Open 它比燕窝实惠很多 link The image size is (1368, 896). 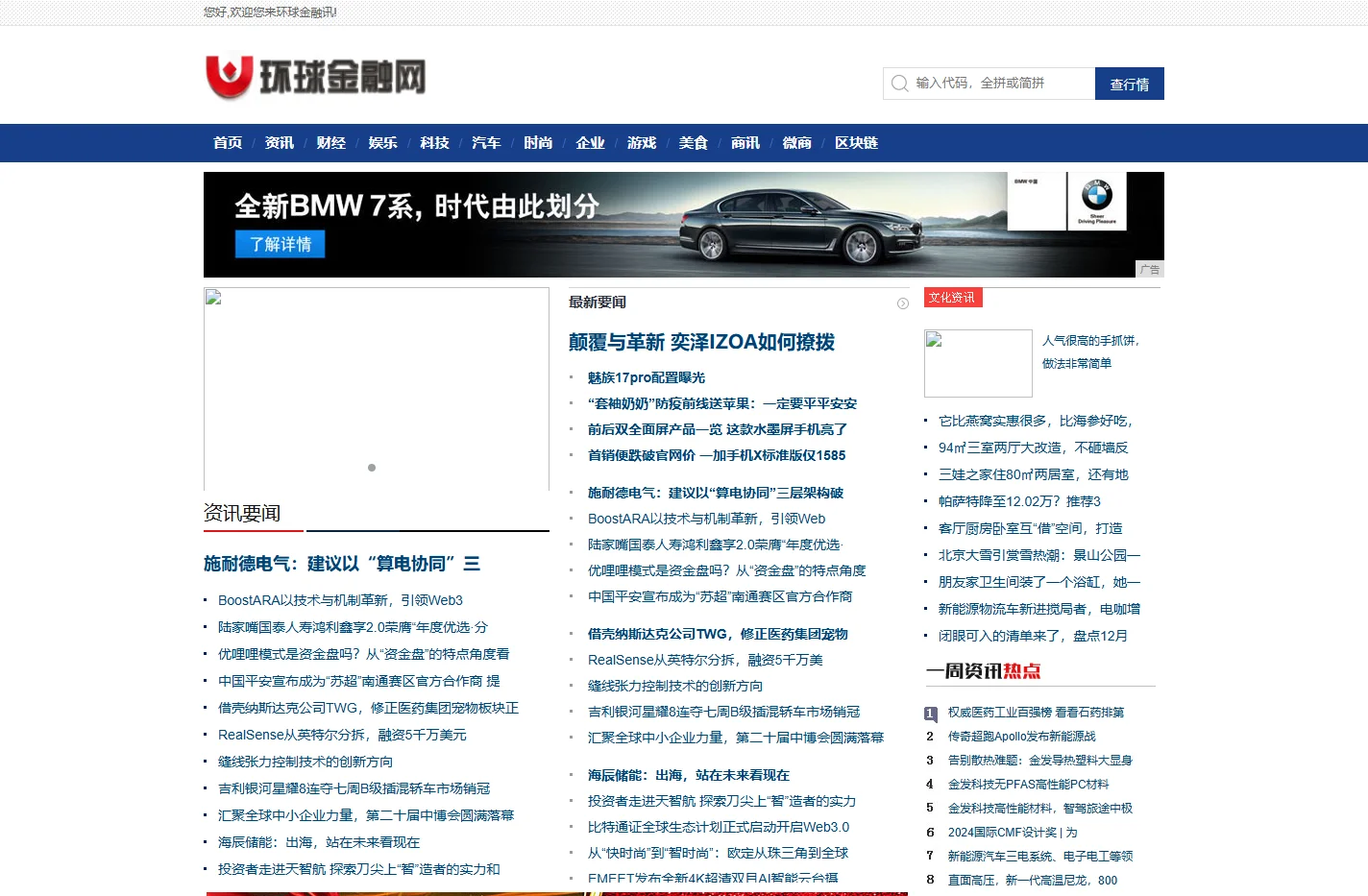click(1036, 421)
